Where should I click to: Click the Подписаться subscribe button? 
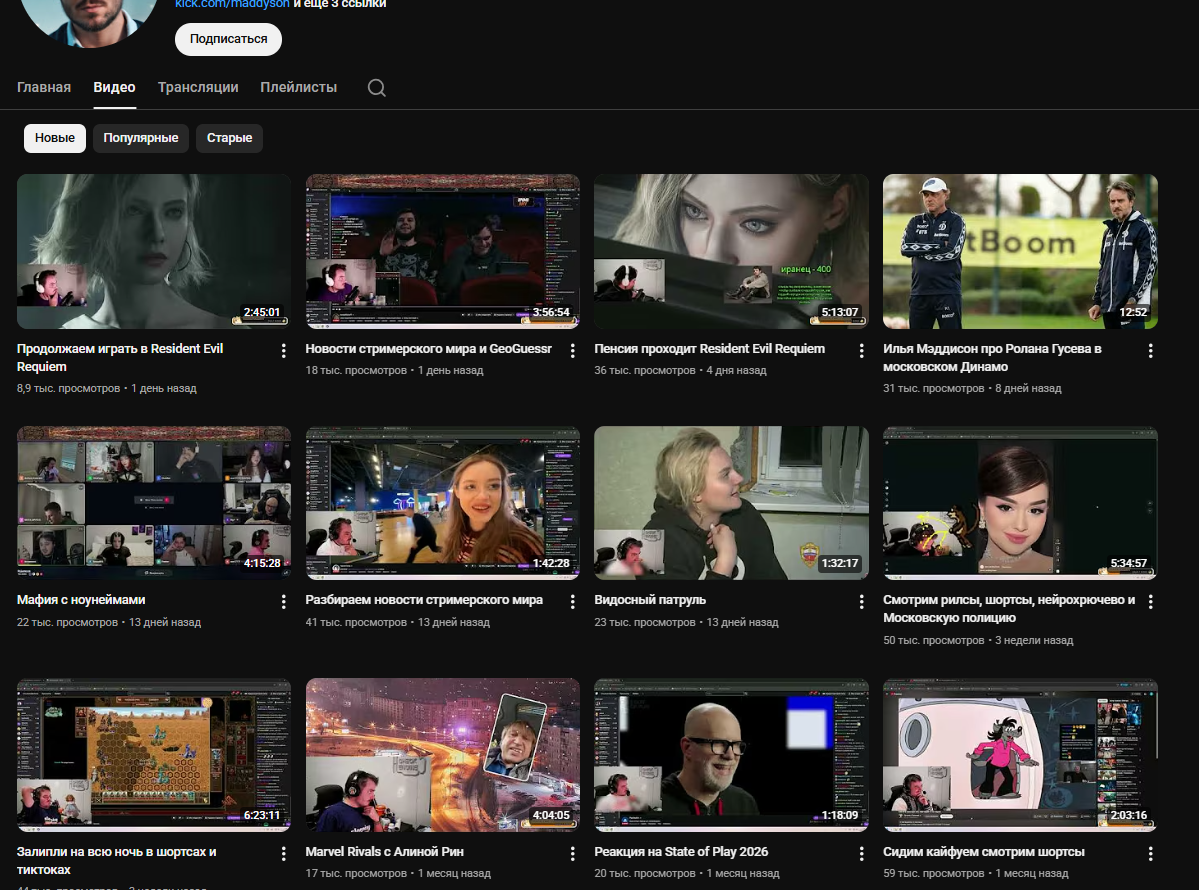[229, 39]
